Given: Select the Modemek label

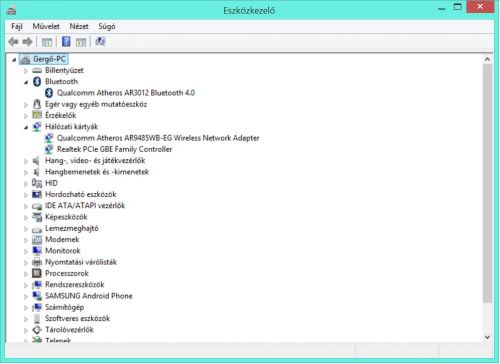Looking at the screenshot, I should (62, 239).
